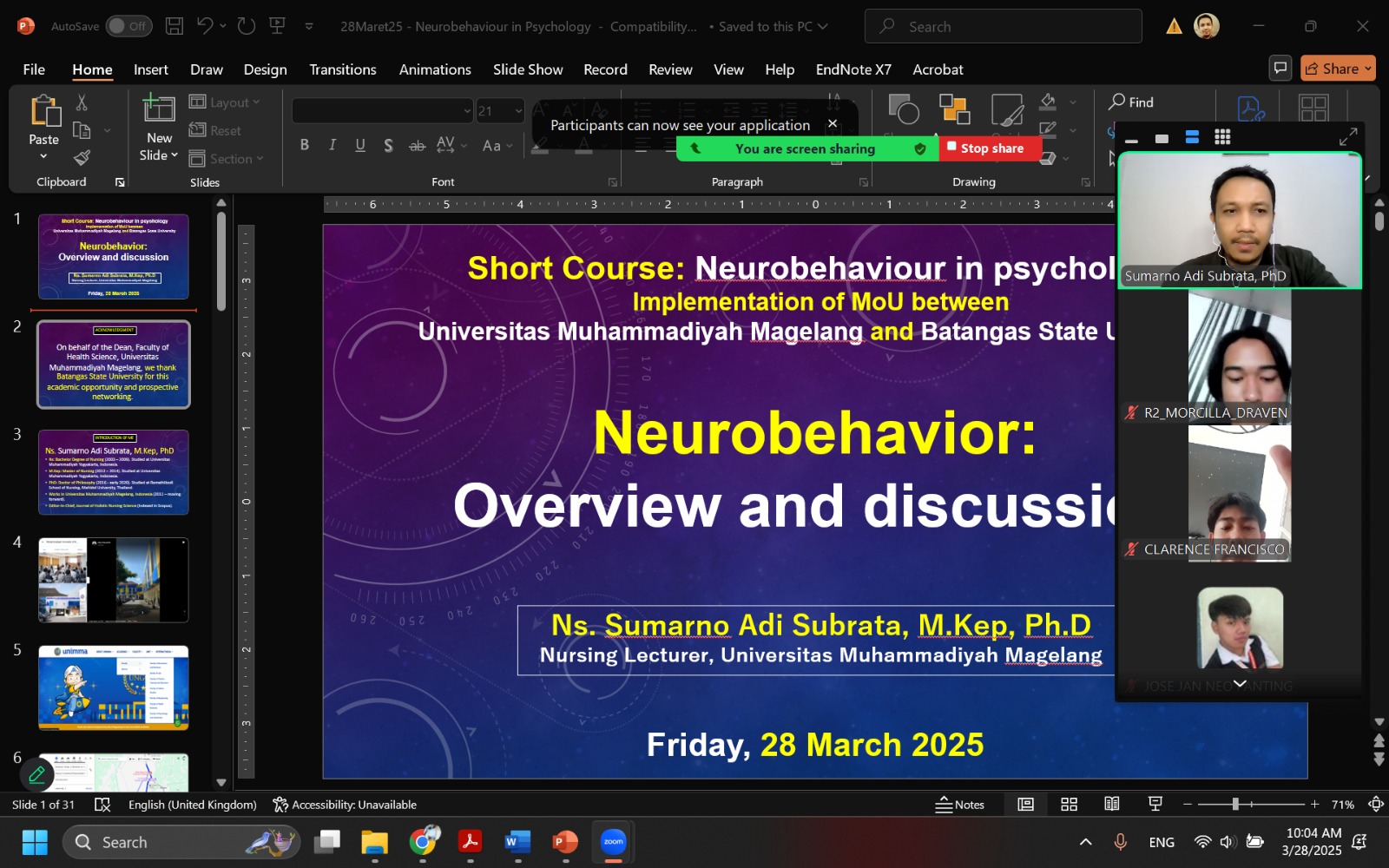This screenshot has width=1389, height=868.
Task: Expand the Zoom video panel to fullscreen
Action: (1347, 137)
